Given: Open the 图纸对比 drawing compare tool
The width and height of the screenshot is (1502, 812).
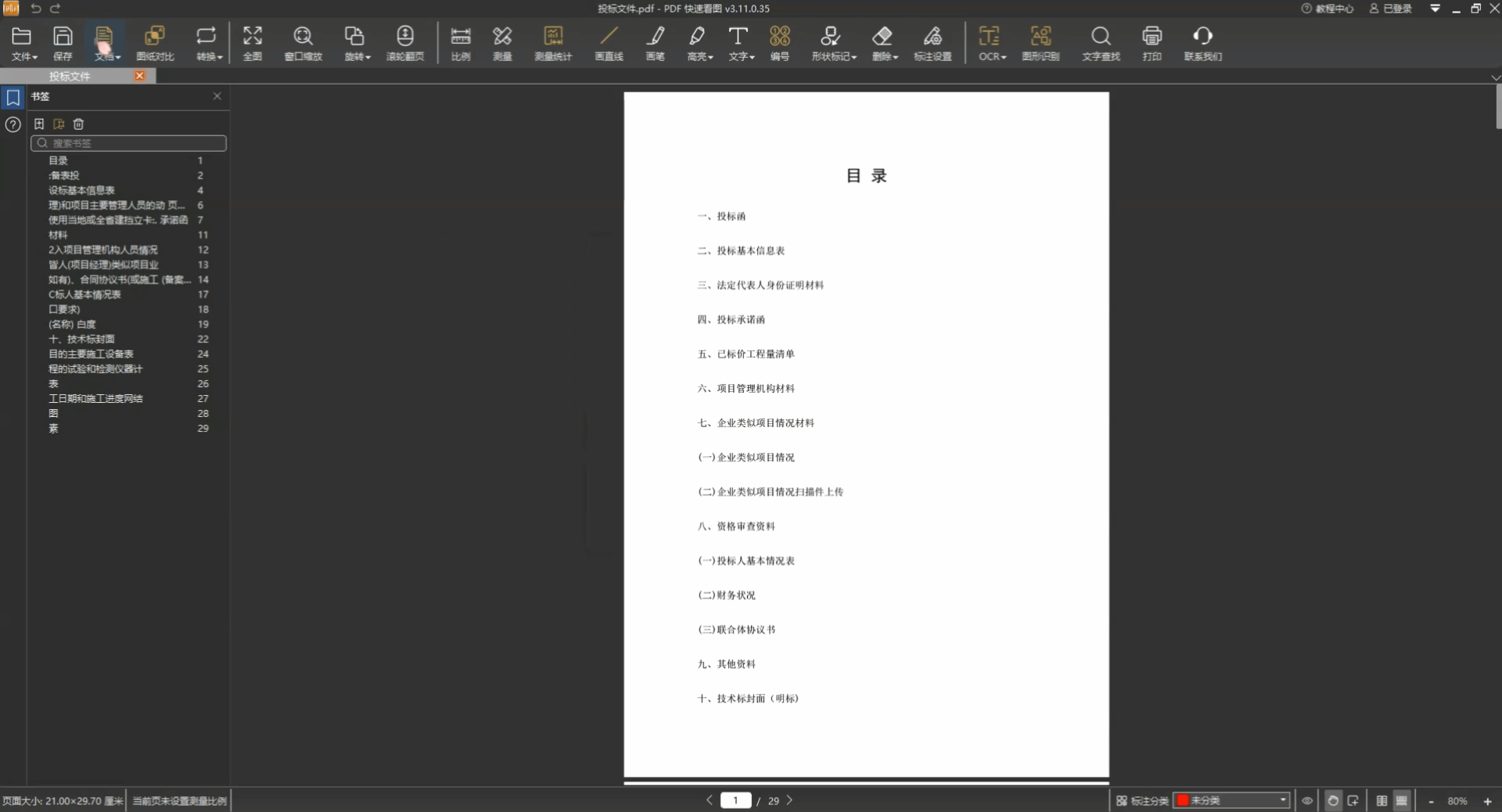Looking at the screenshot, I should [x=155, y=43].
